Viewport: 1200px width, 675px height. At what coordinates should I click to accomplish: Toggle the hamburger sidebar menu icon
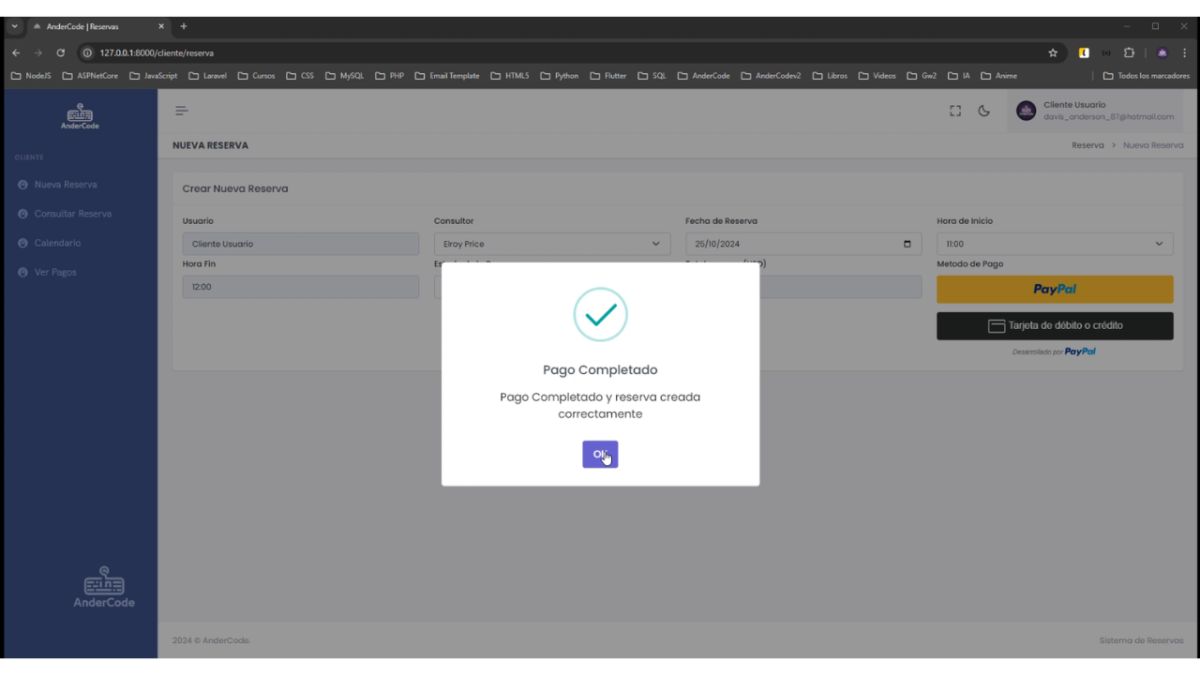click(x=181, y=111)
